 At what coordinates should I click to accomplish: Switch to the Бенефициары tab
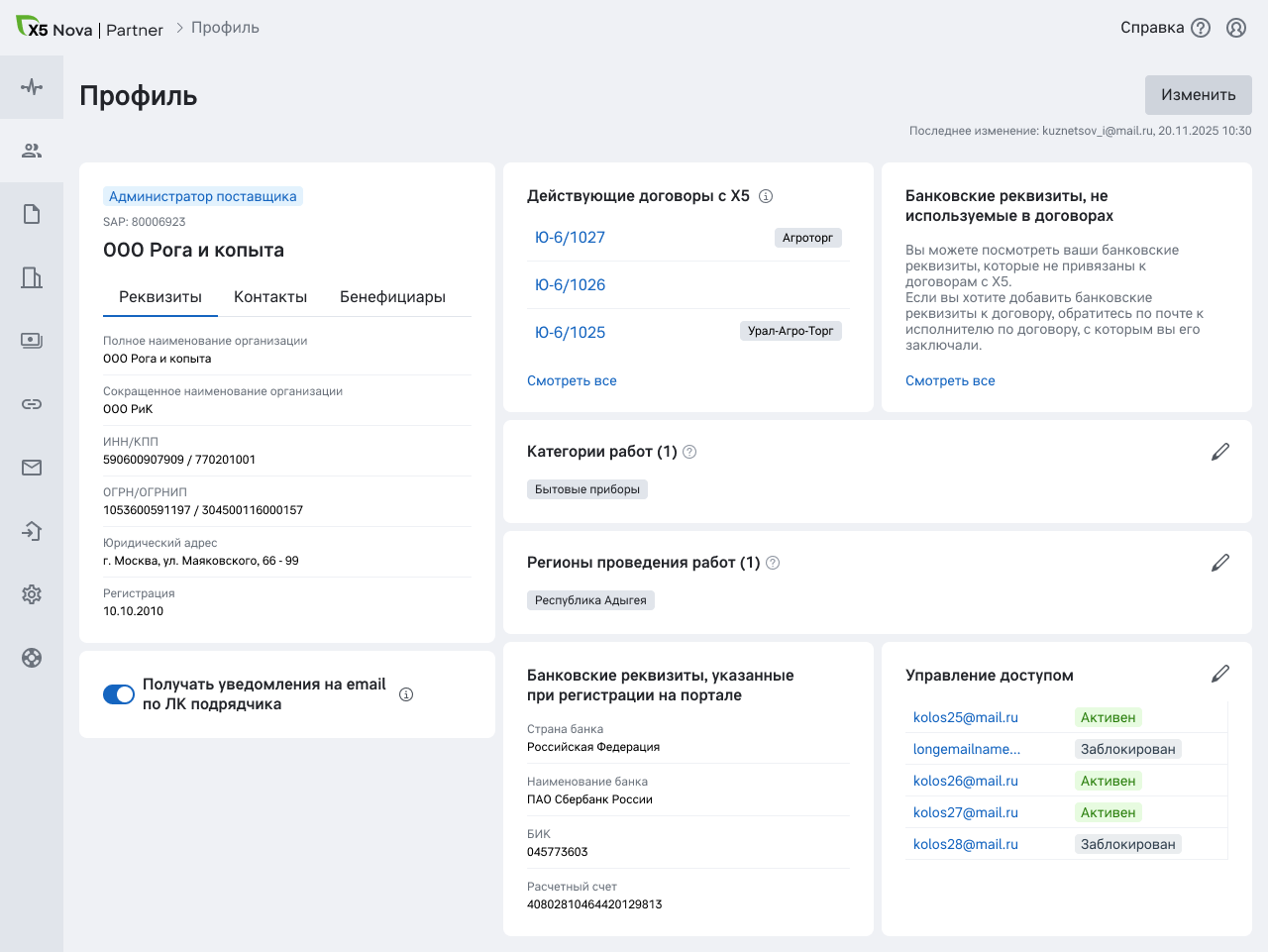[392, 297]
